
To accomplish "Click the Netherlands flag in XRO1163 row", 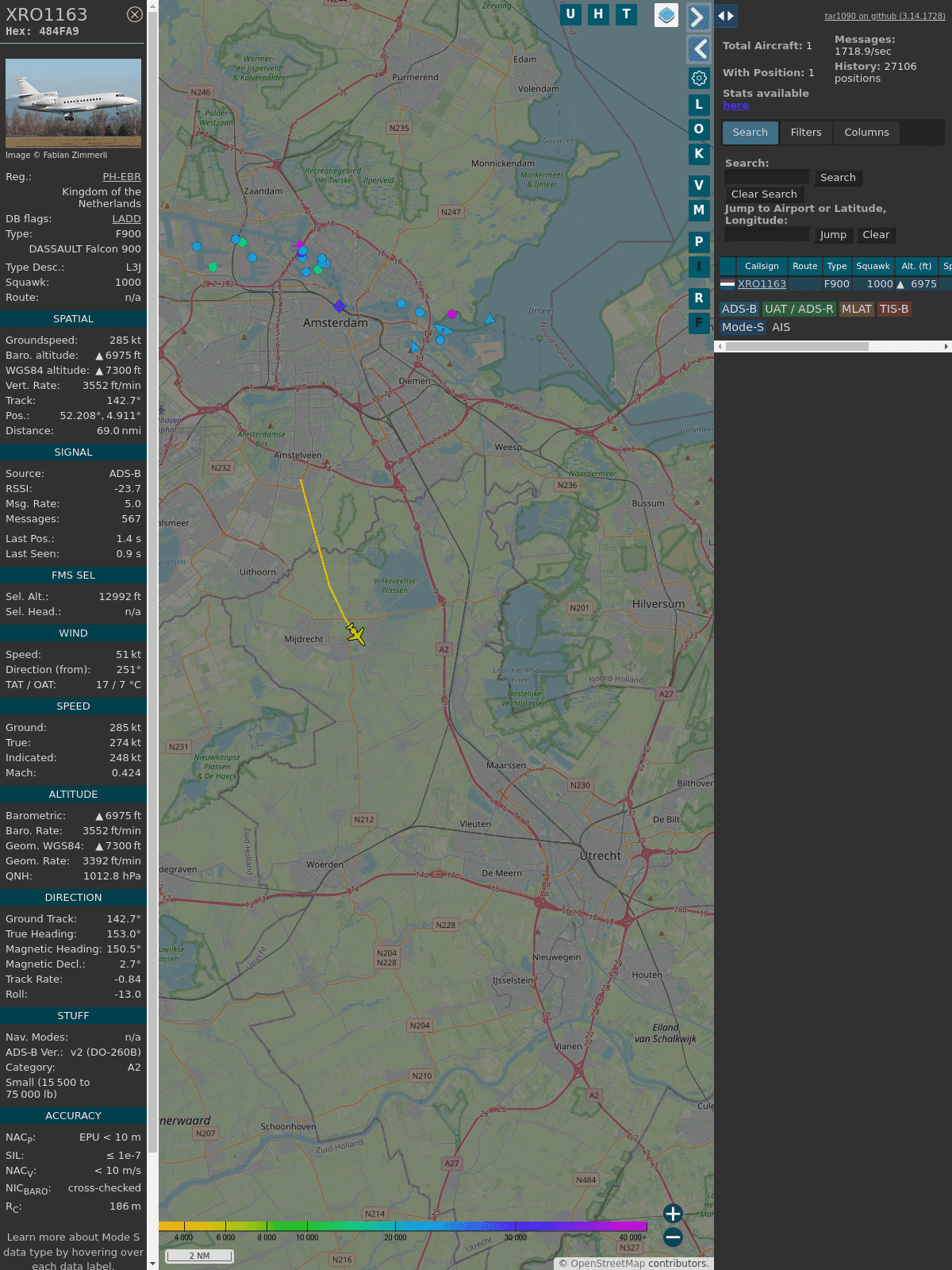I will [727, 283].
